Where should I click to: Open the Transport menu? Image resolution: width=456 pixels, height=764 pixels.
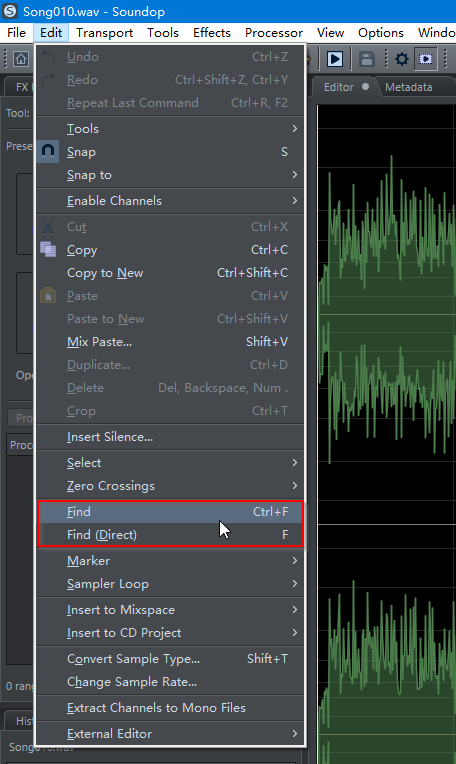tap(104, 33)
